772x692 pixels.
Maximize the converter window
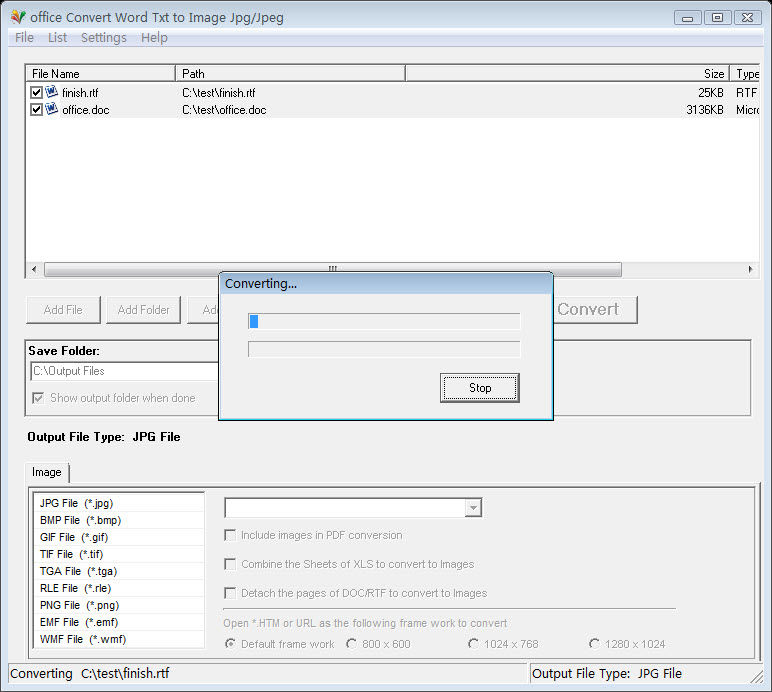click(717, 18)
